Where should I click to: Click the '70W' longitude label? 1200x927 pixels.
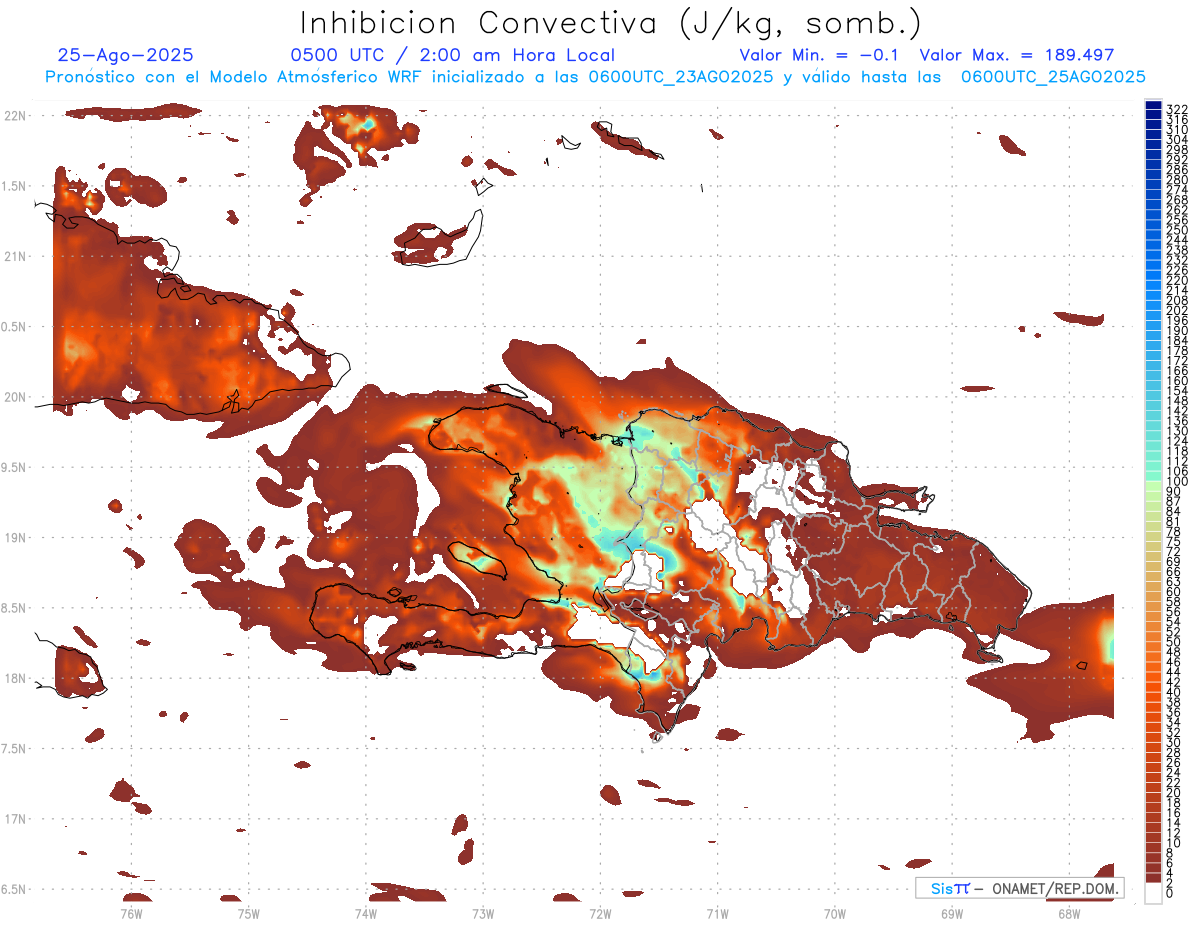(834, 913)
